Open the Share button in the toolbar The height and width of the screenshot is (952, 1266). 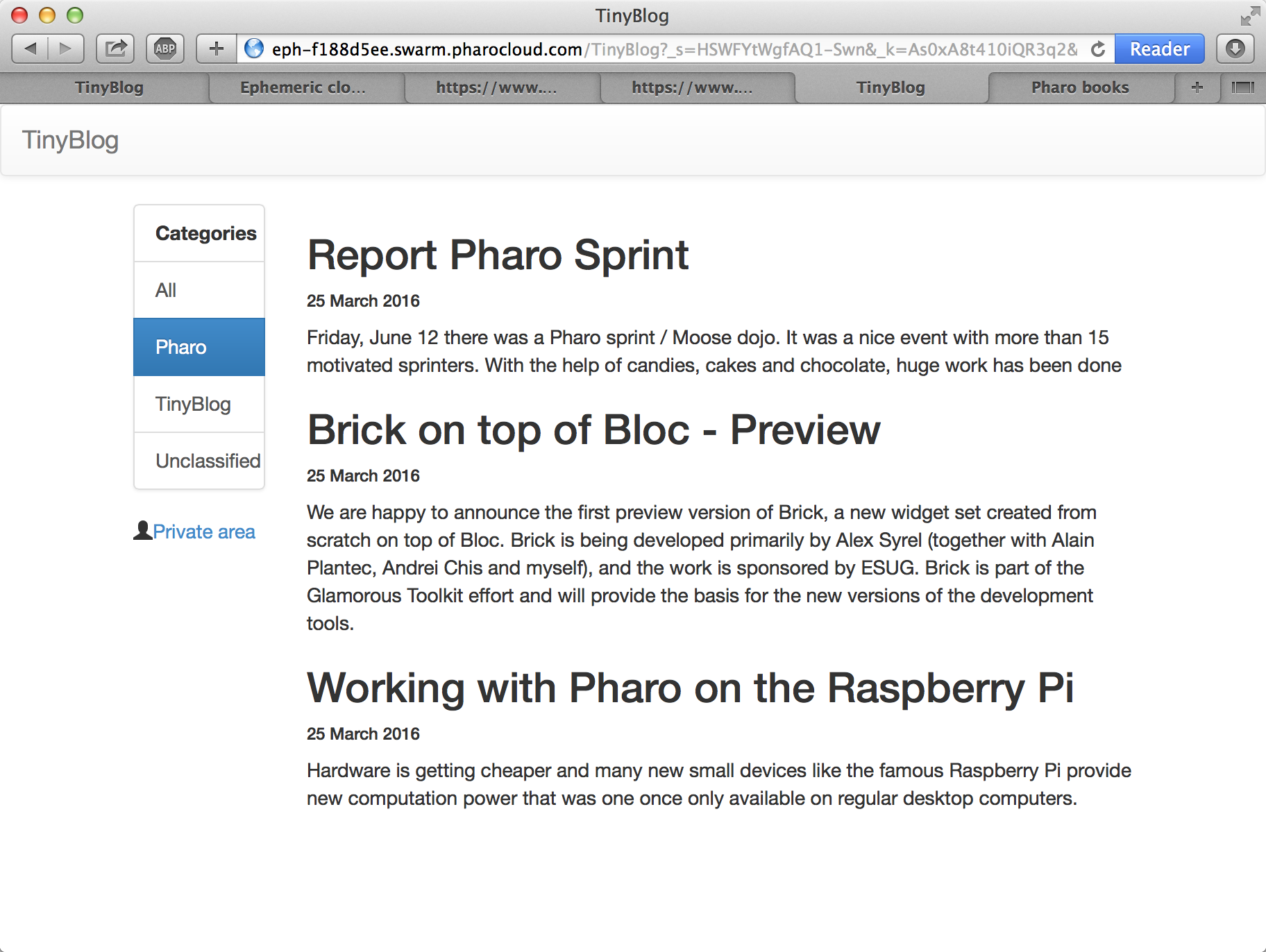click(x=115, y=49)
